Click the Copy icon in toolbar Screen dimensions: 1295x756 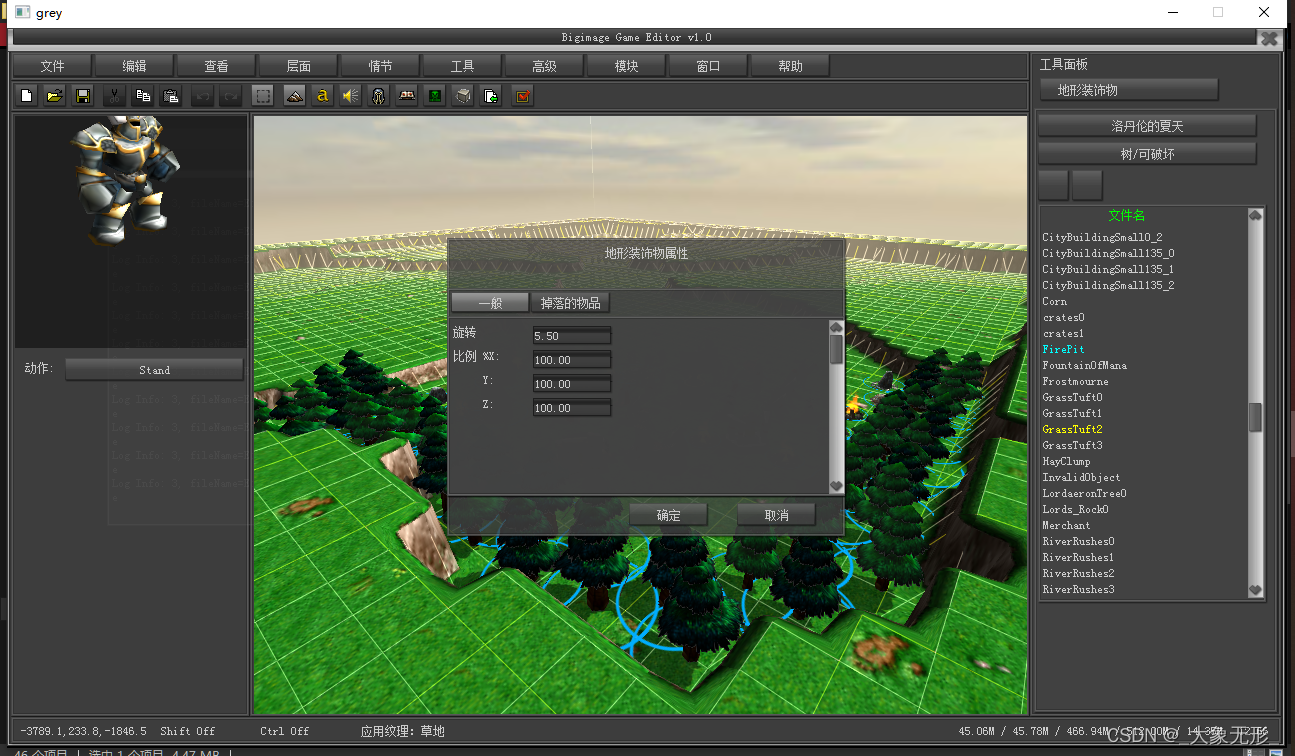(x=143, y=96)
